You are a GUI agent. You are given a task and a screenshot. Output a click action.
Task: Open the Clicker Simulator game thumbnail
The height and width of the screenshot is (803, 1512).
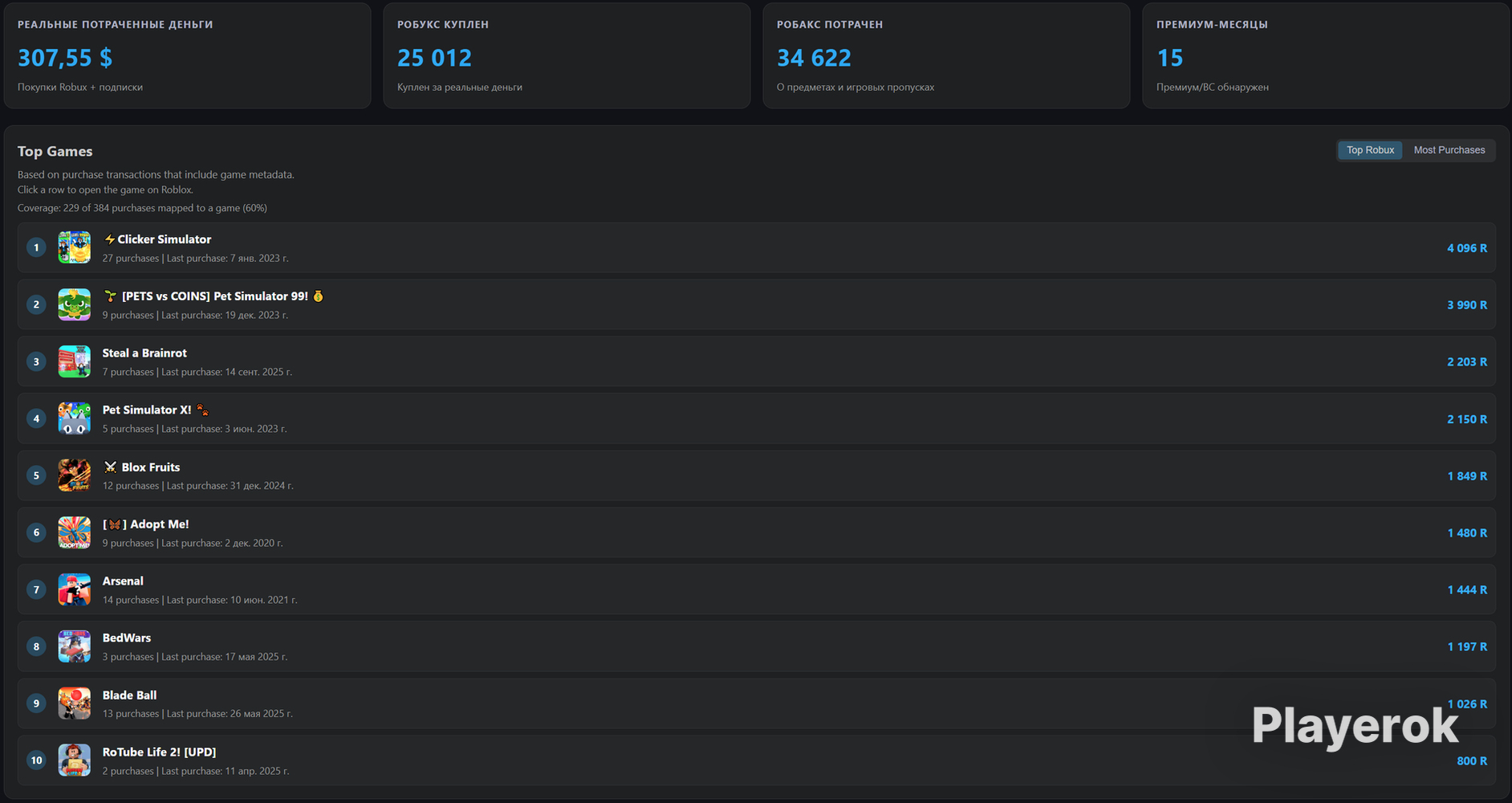[74, 247]
